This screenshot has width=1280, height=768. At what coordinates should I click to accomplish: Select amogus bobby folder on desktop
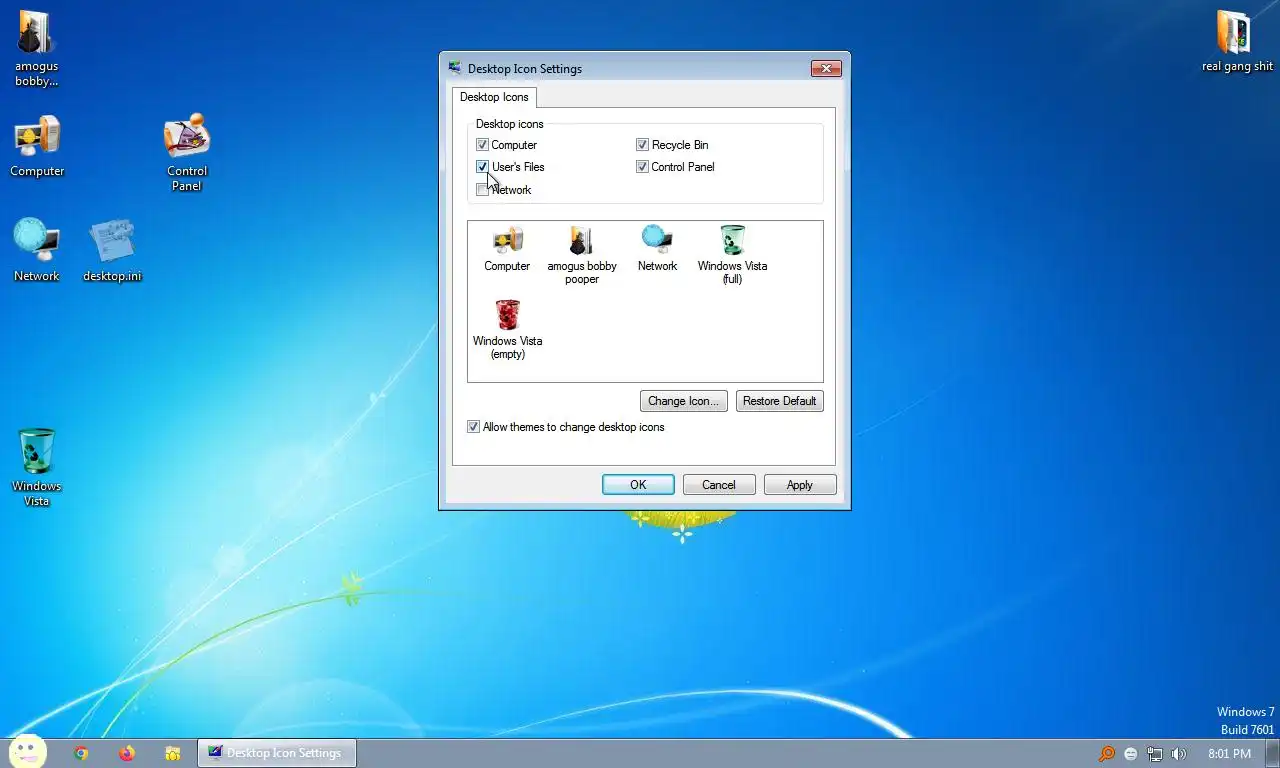pyautogui.click(x=36, y=48)
